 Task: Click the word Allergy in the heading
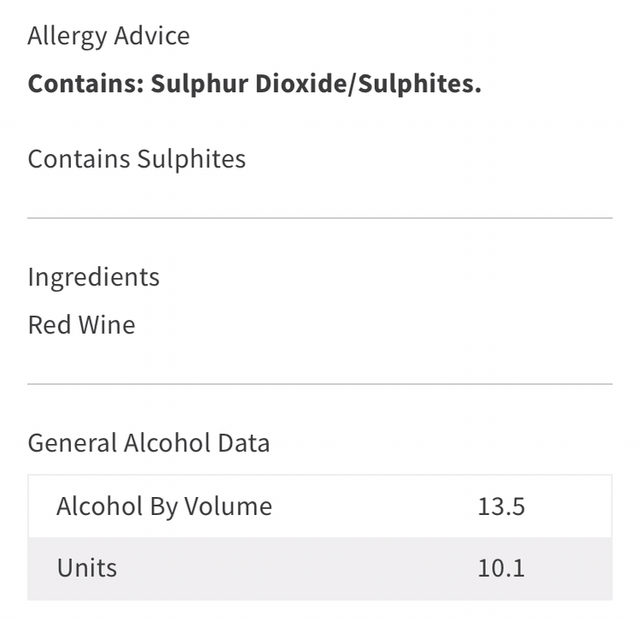pyautogui.click(x=65, y=37)
